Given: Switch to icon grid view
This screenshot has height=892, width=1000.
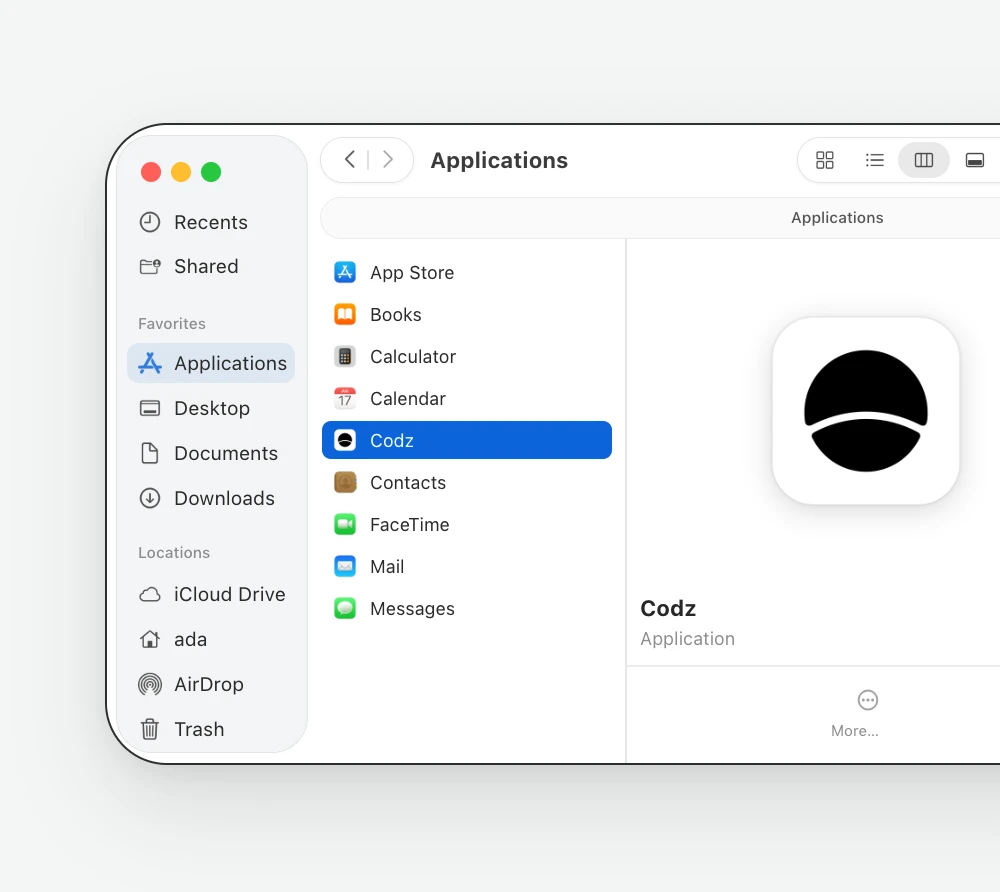Looking at the screenshot, I should [825, 160].
